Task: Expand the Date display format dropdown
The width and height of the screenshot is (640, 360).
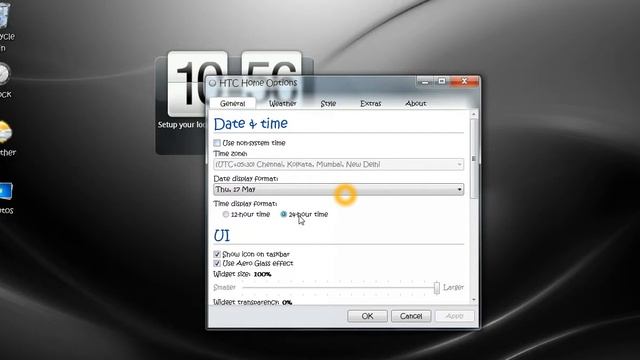Action: click(x=338, y=189)
